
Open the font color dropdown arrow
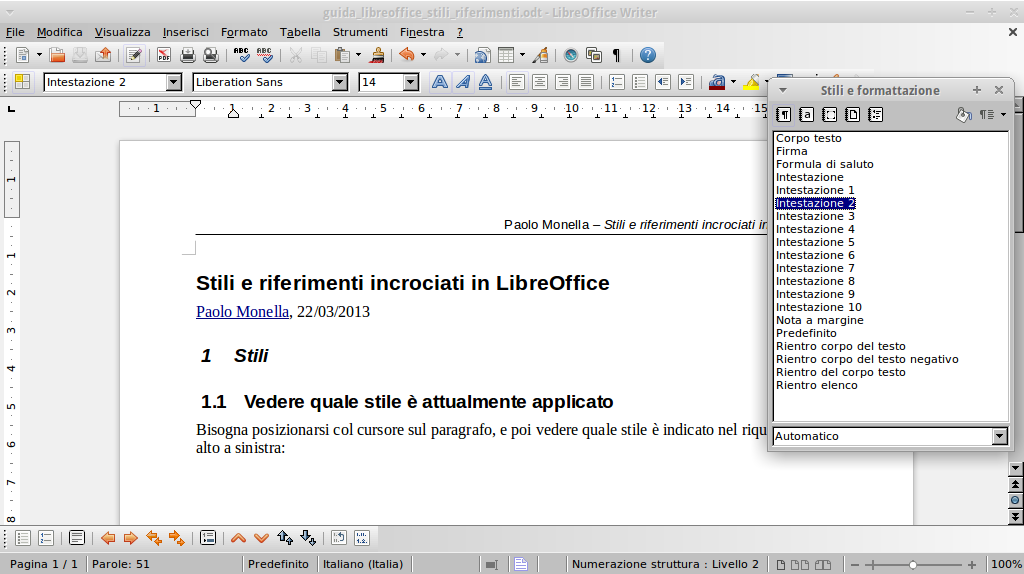(x=733, y=82)
